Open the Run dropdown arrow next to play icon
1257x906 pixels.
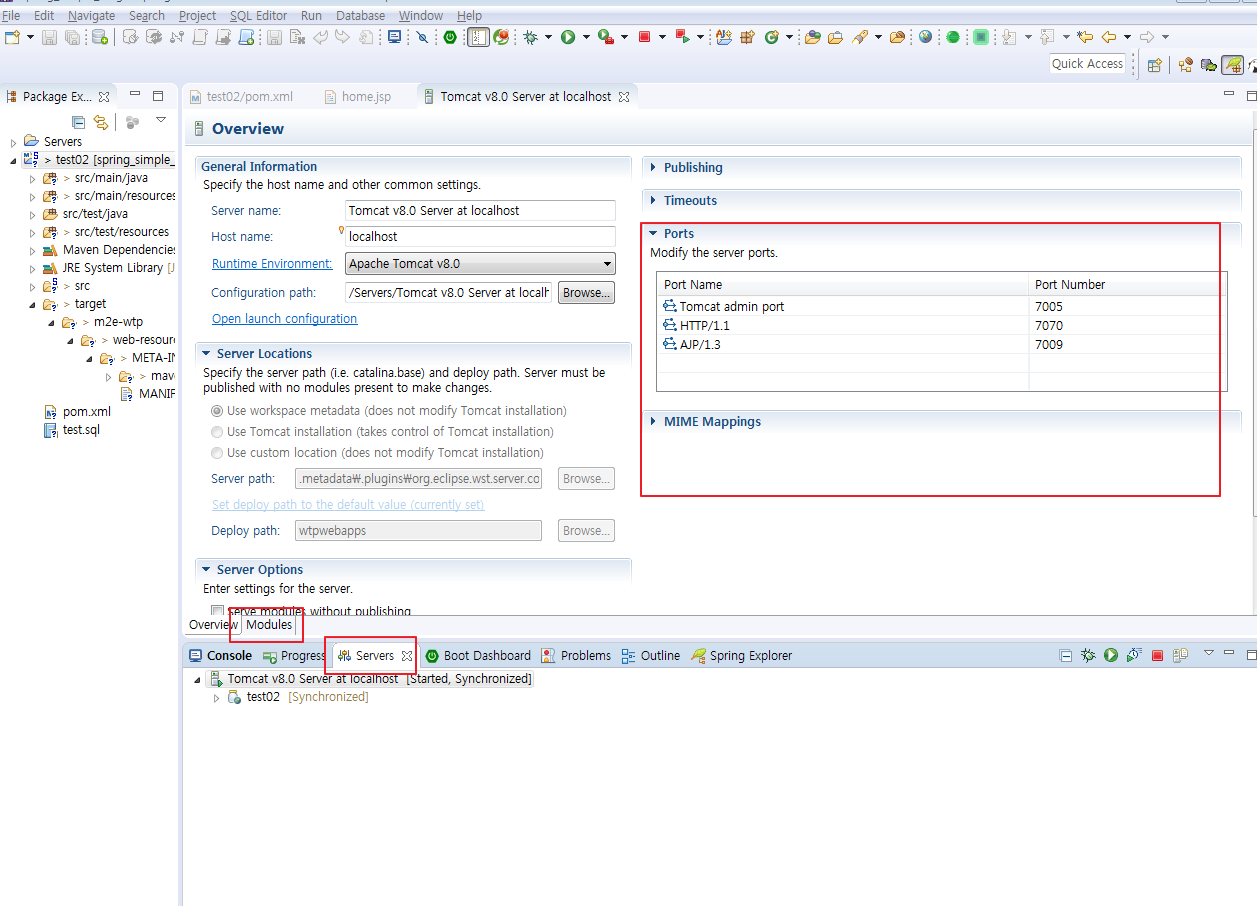point(585,37)
